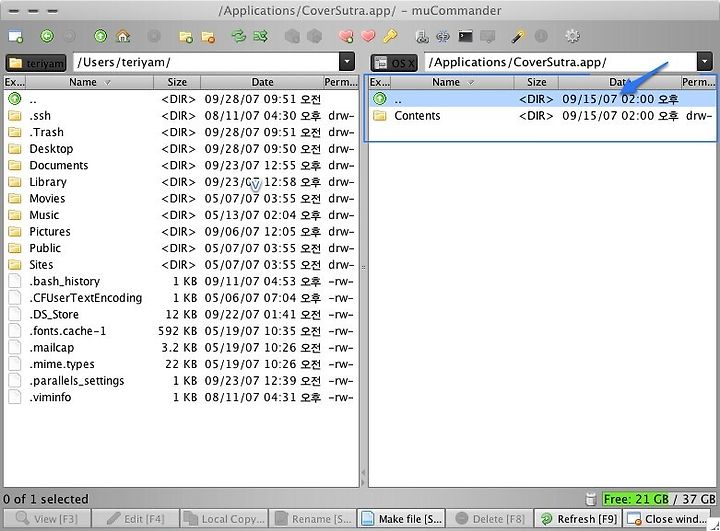The height and width of the screenshot is (531, 720).
Task: Select the Music folder
Action: click(x=181, y=215)
